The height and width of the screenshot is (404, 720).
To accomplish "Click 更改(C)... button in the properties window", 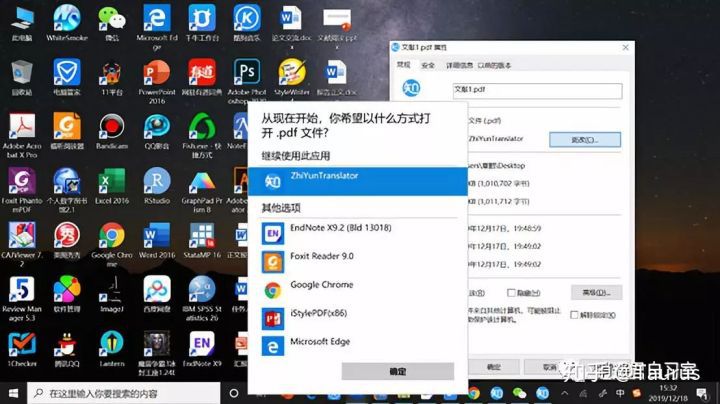I will pyautogui.click(x=585, y=140).
